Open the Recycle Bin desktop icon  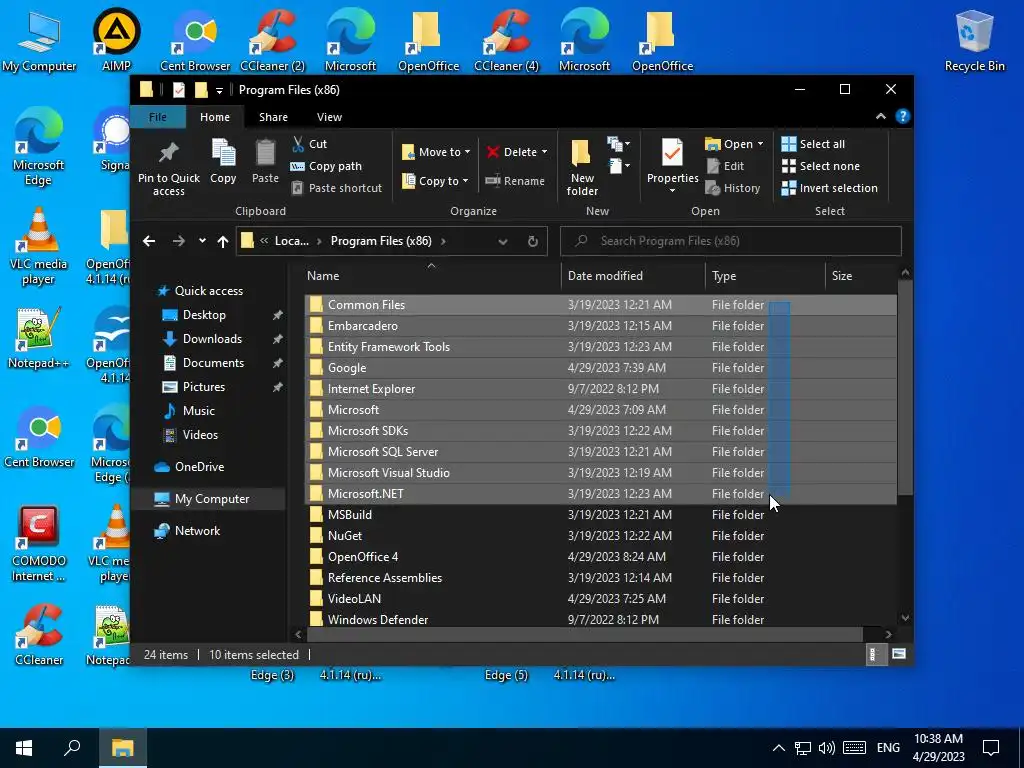coord(974,40)
